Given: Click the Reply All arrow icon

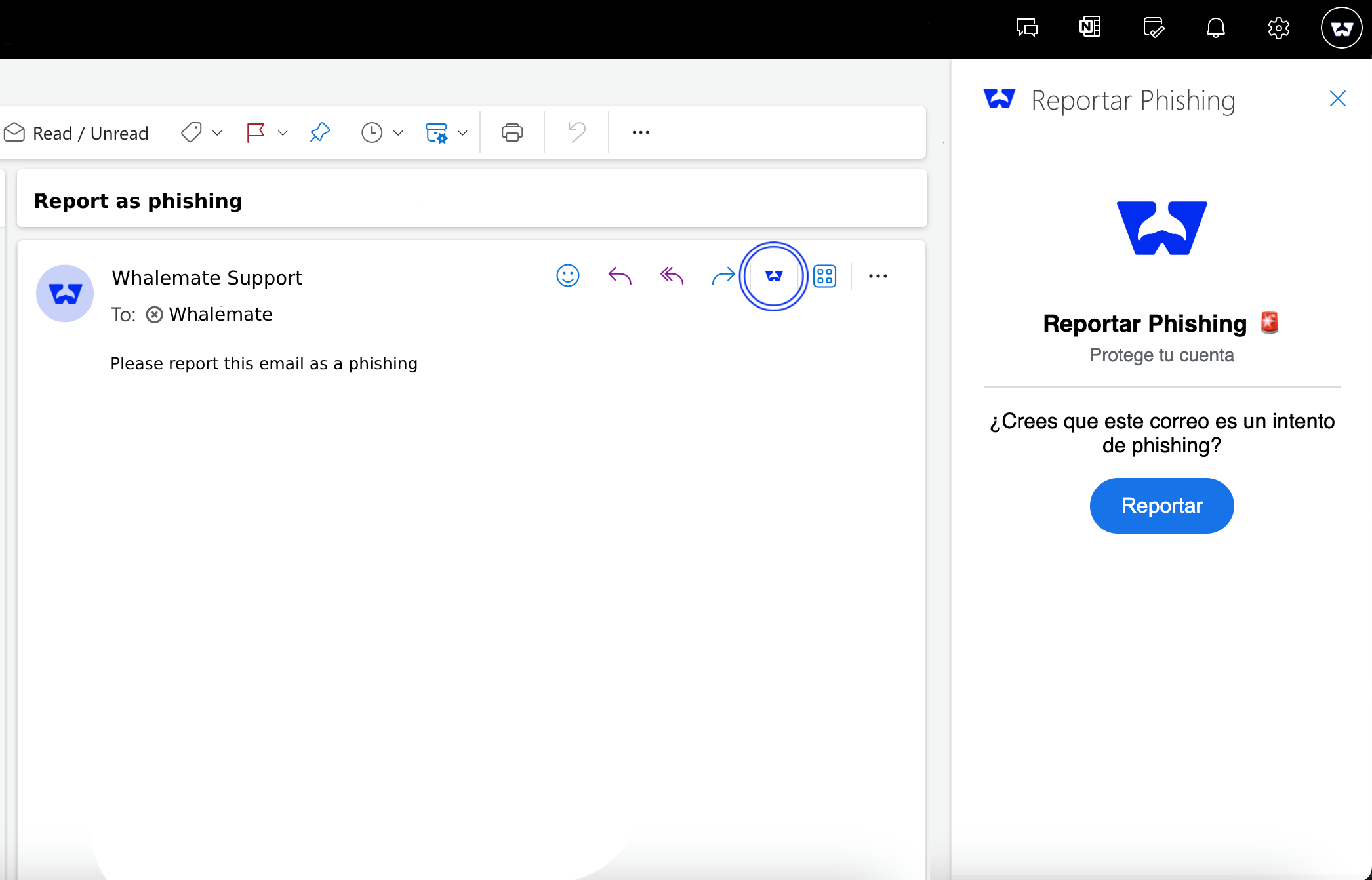Looking at the screenshot, I should coord(672,276).
